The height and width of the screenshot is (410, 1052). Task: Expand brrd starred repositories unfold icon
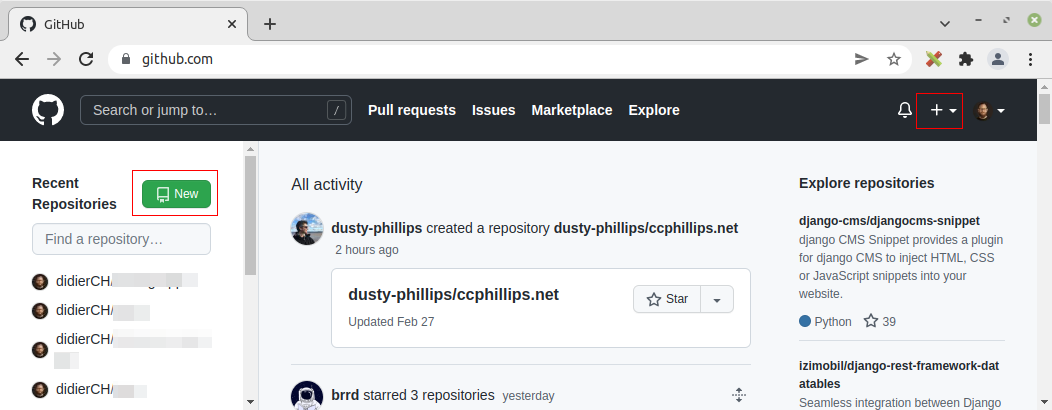pos(739,395)
